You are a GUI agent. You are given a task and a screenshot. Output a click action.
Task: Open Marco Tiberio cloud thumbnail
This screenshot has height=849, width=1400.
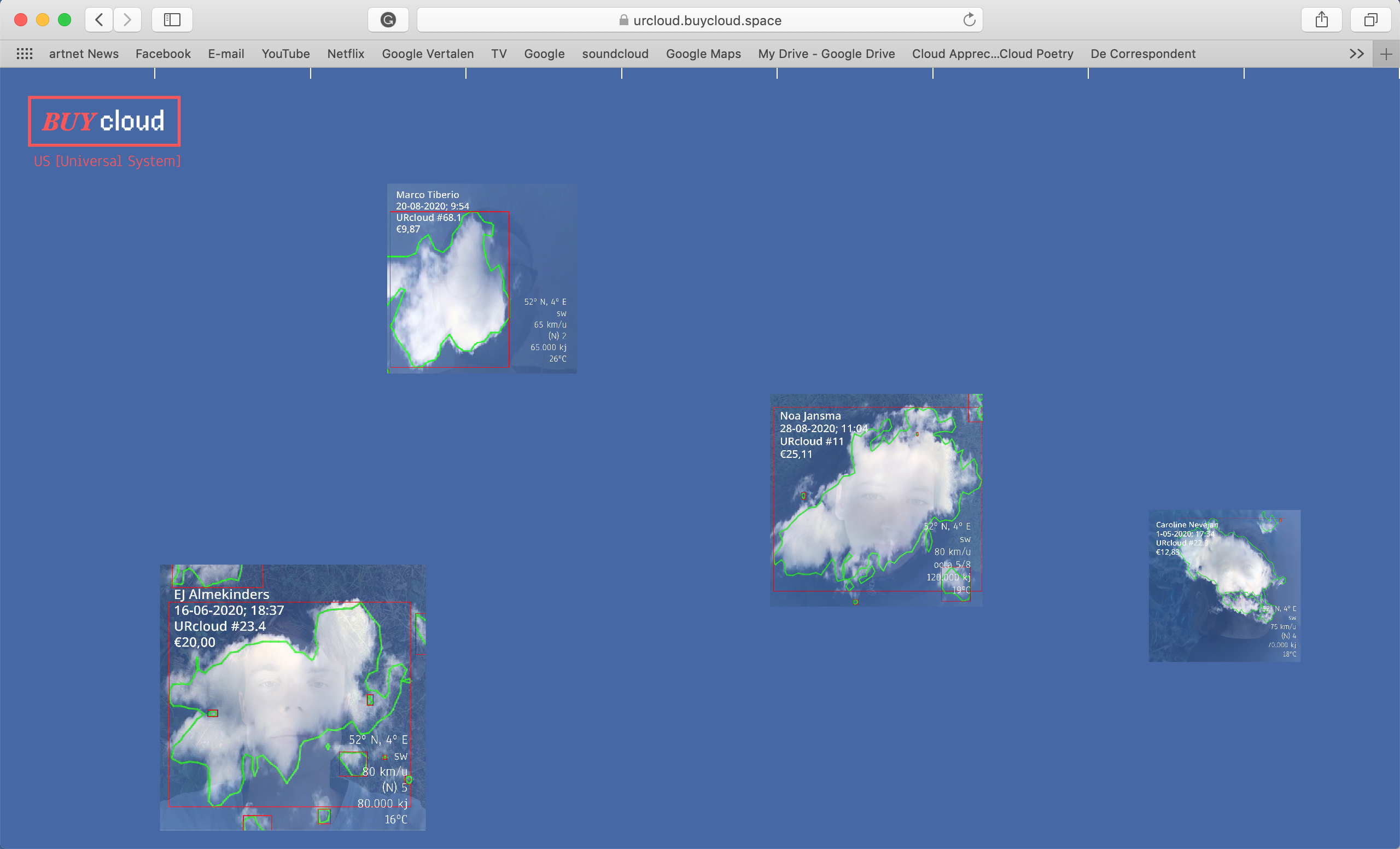[482, 278]
